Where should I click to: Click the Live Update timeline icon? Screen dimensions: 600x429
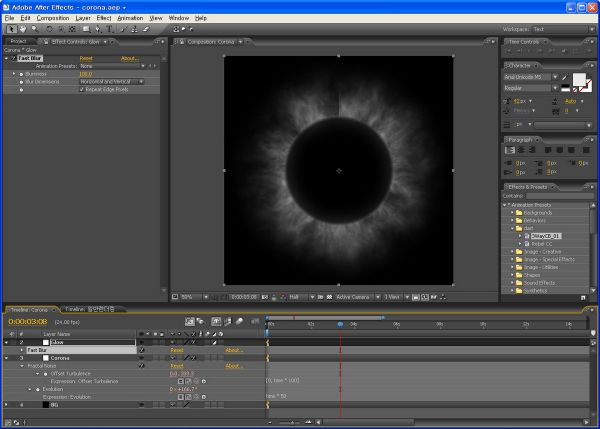tap(189, 322)
